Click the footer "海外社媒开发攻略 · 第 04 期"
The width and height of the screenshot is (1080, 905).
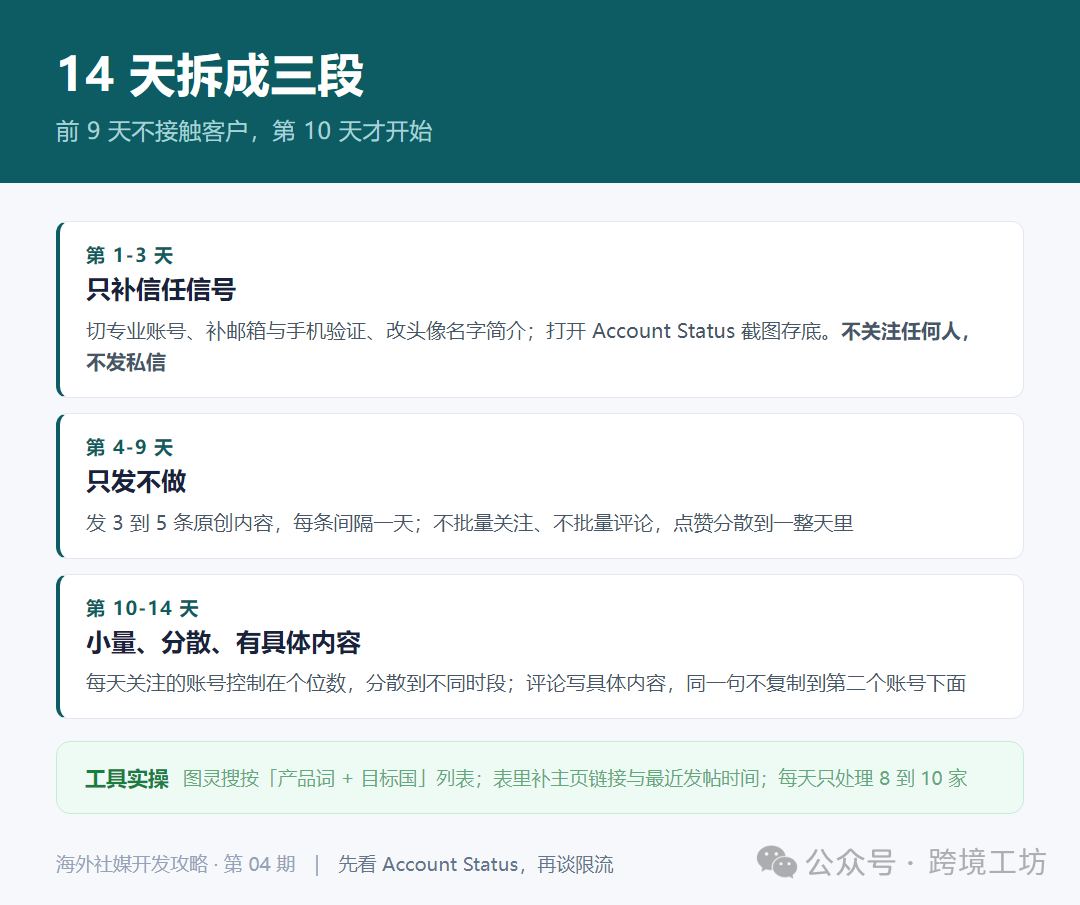pyautogui.click(x=176, y=864)
